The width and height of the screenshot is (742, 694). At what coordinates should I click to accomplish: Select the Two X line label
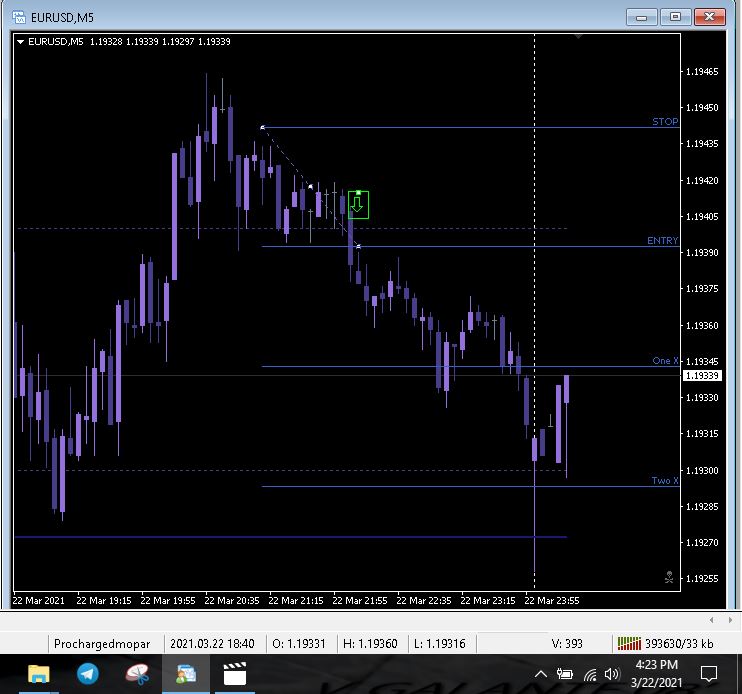click(665, 481)
